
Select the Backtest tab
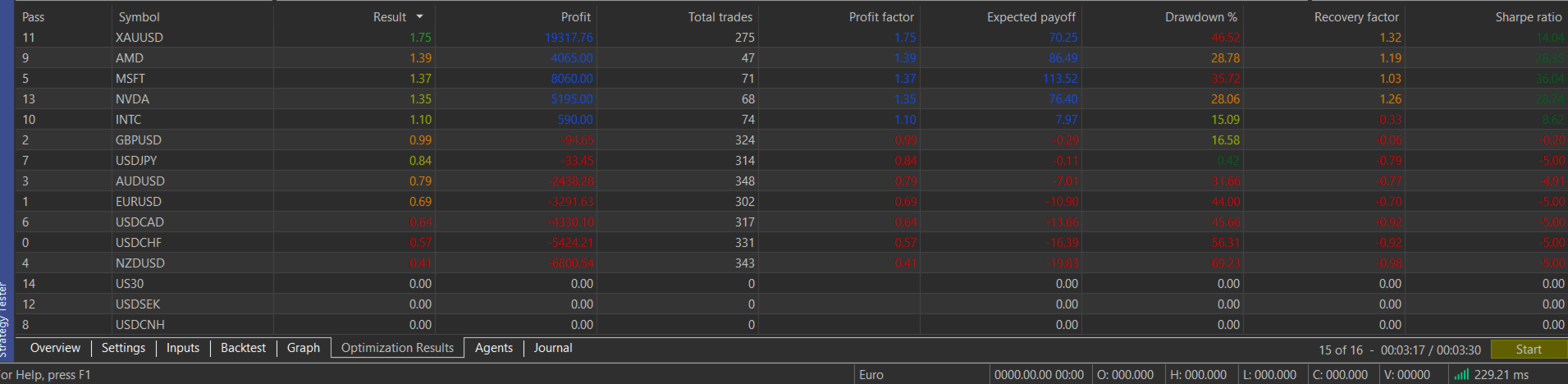243,348
